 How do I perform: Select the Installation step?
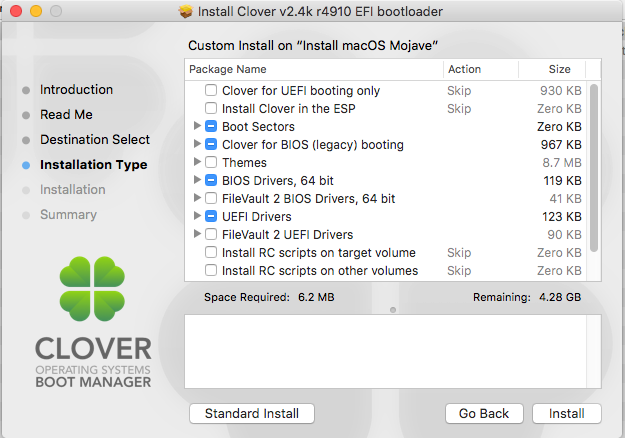tap(73, 190)
